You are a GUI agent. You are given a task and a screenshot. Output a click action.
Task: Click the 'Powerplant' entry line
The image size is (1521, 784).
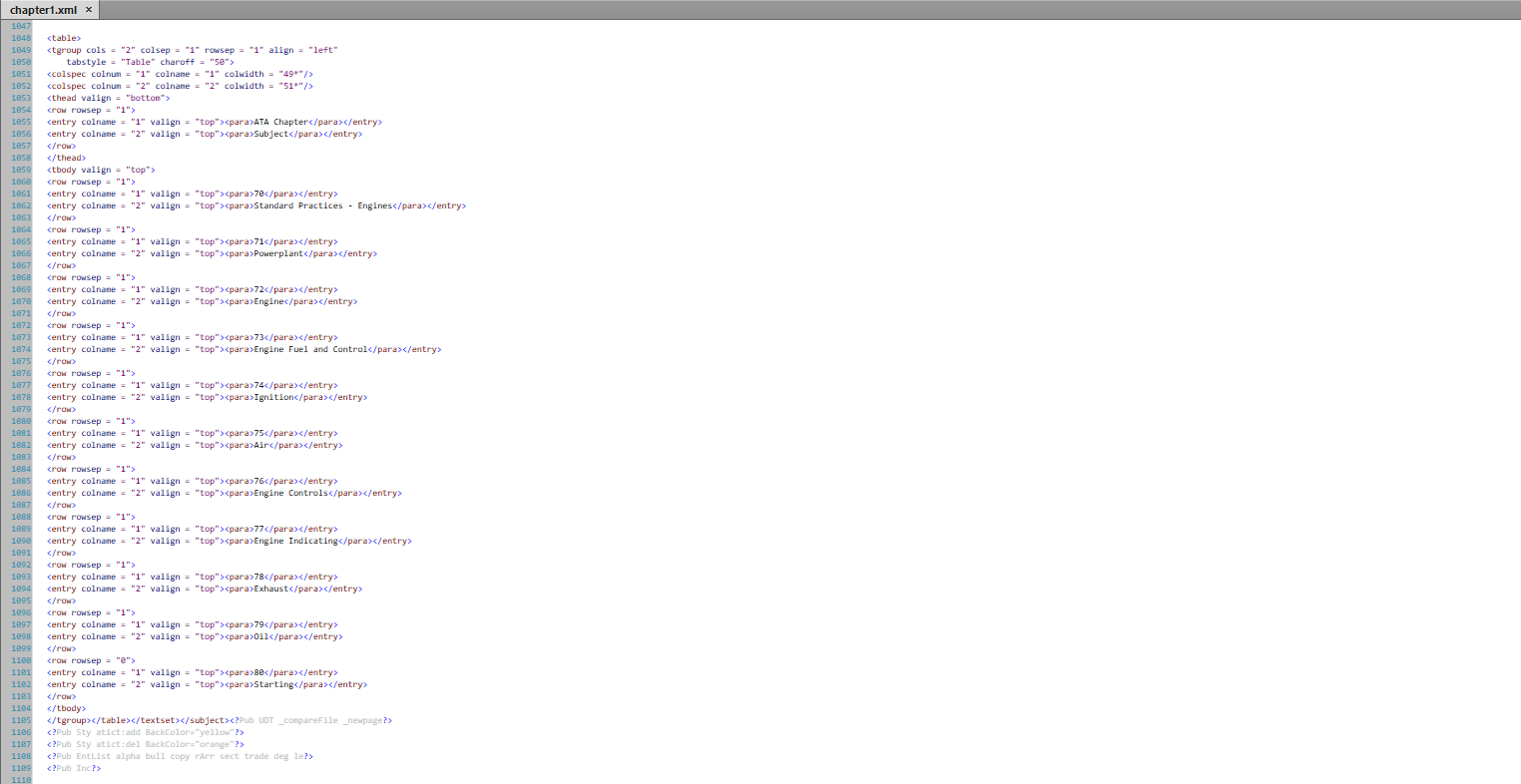tap(212, 253)
